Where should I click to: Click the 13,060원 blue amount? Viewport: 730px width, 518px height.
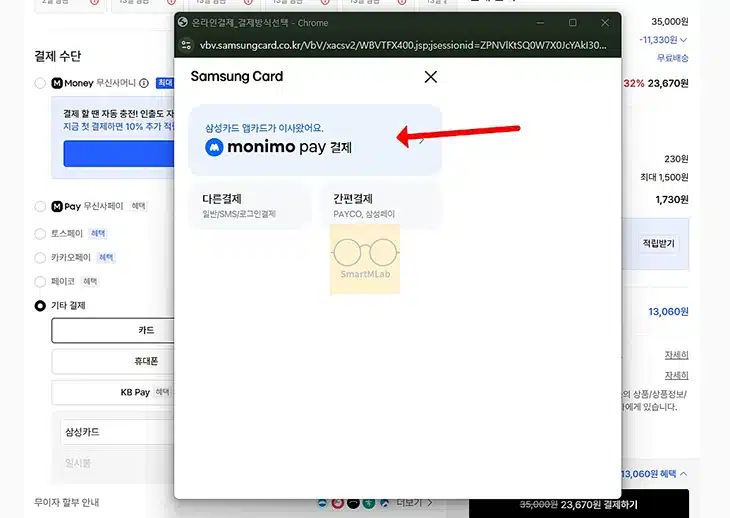pos(668,312)
